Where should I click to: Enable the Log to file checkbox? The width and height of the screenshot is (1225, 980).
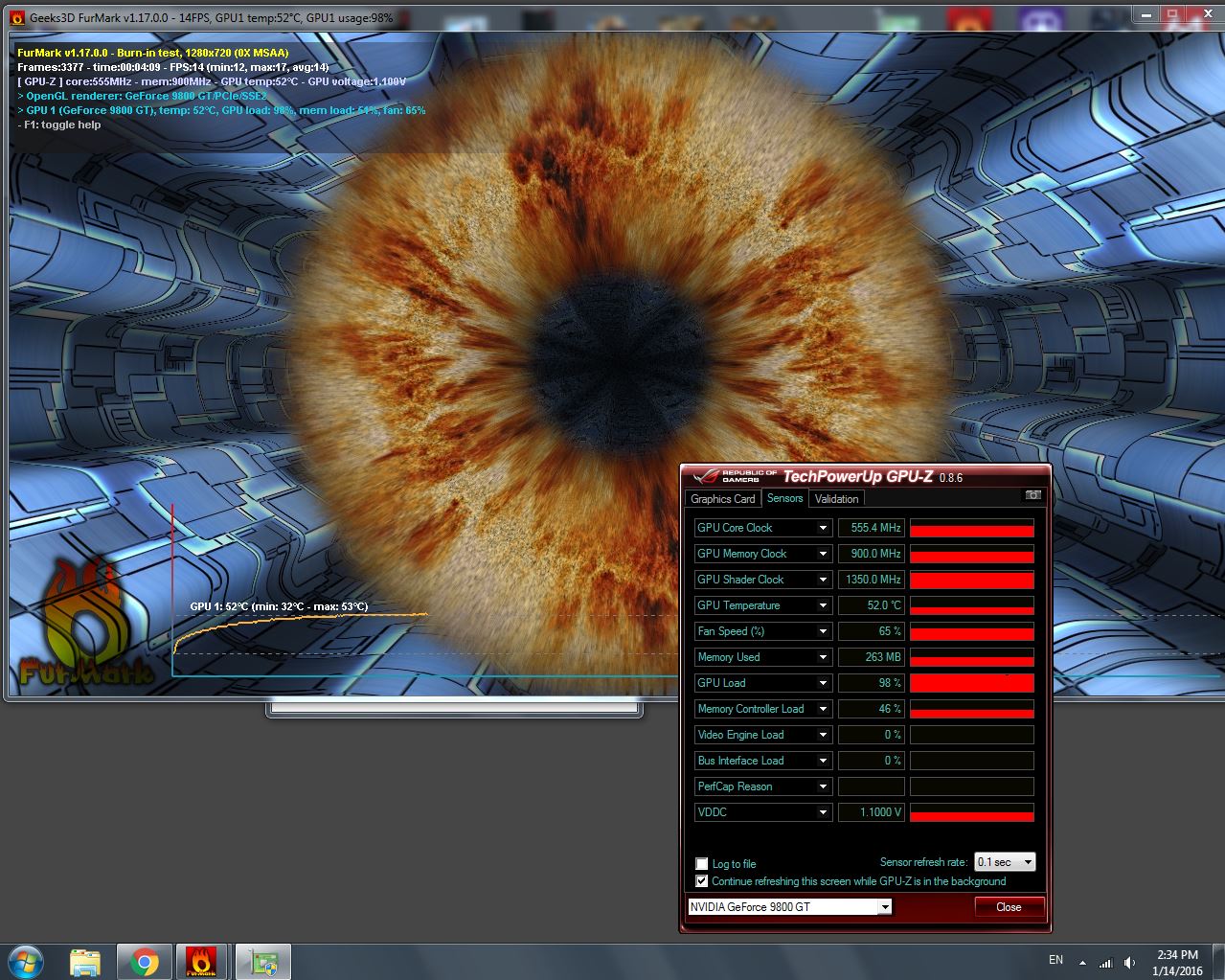[702, 863]
